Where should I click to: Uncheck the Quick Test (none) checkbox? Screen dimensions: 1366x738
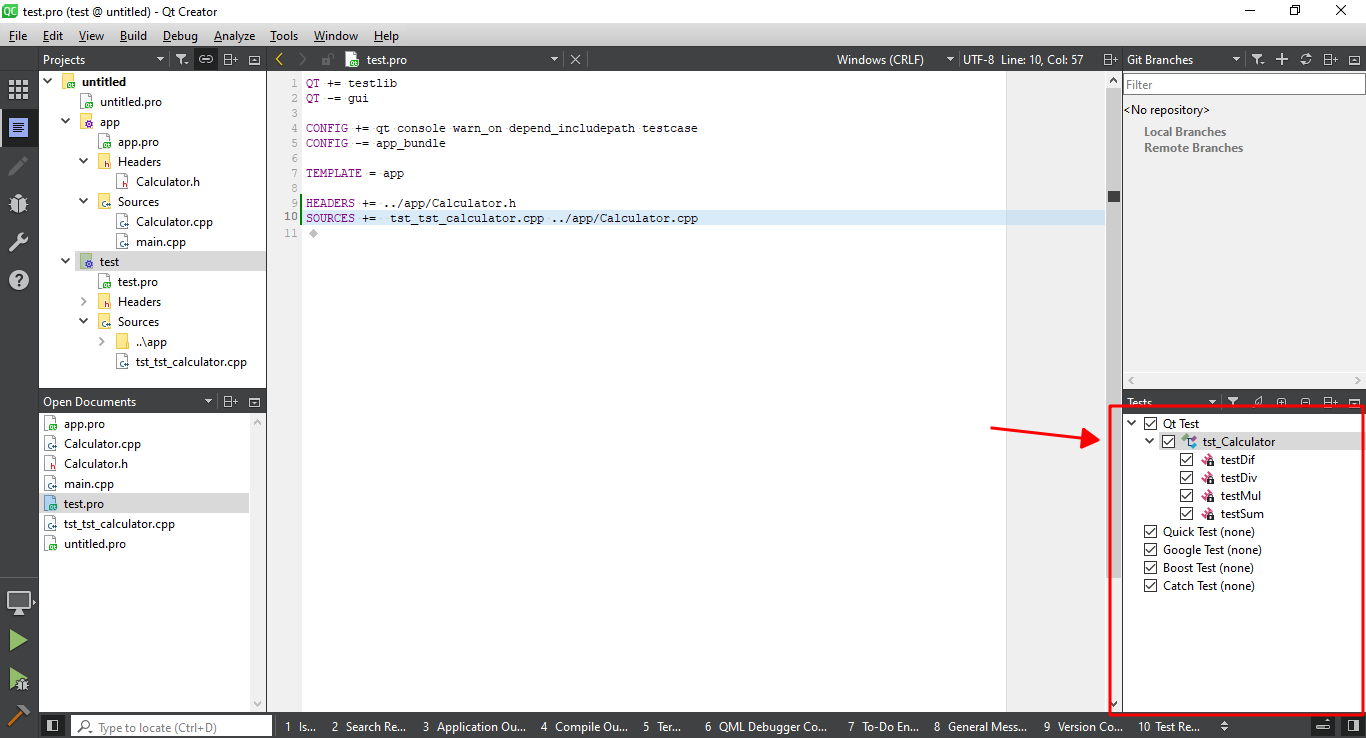pyautogui.click(x=1150, y=532)
